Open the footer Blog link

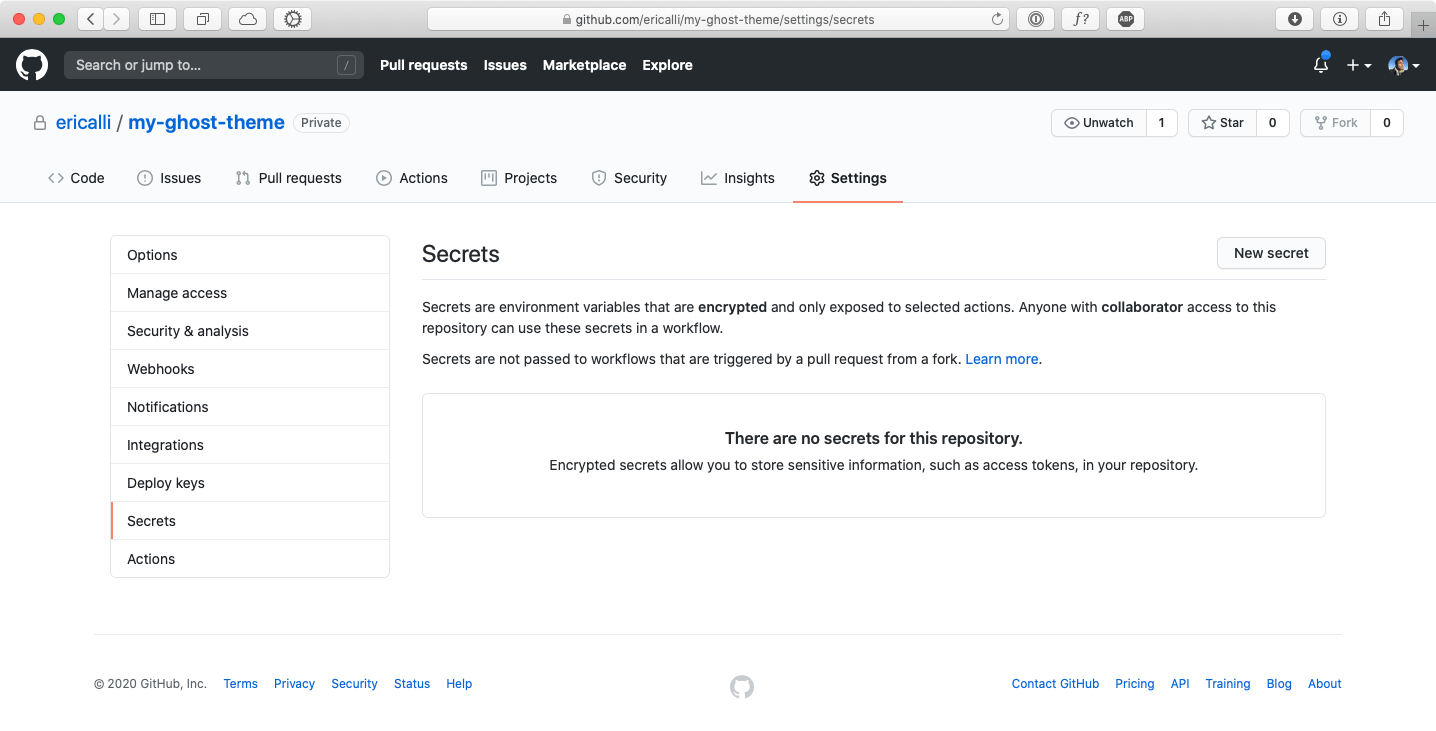click(1279, 684)
